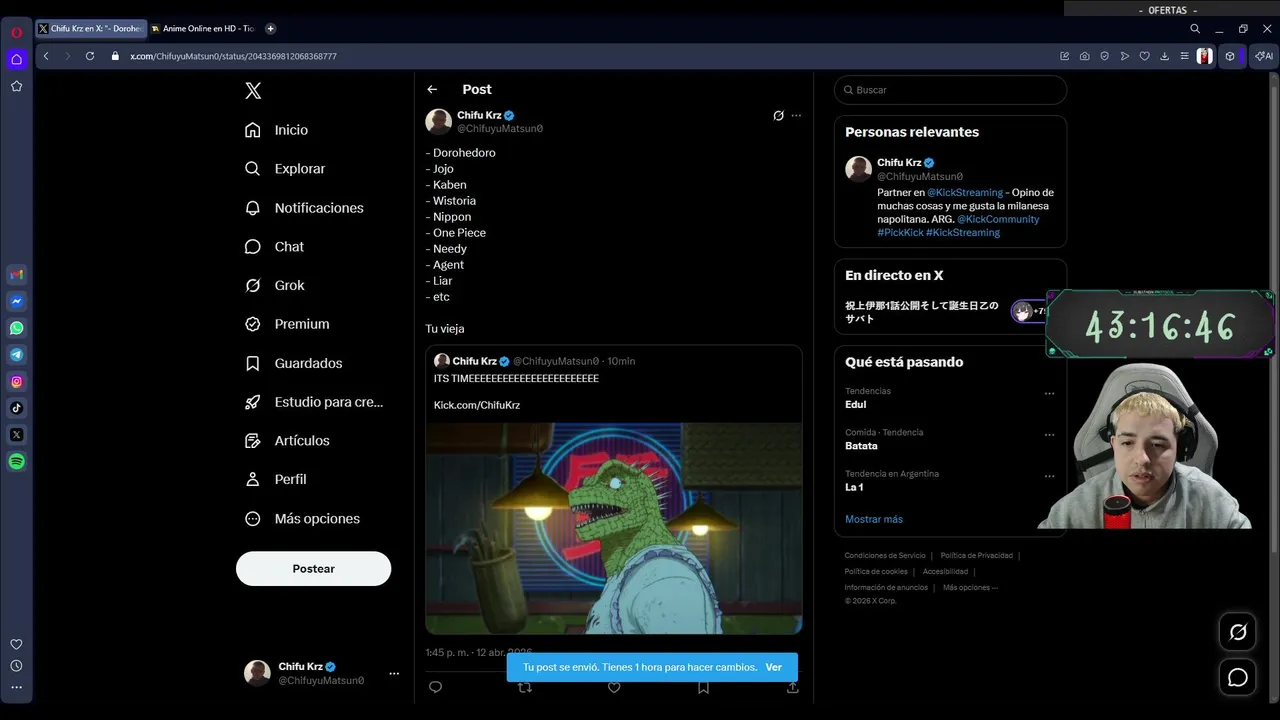Like the post with heart icon
Image resolution: width=1280 pixels, height=720 pixels.
(614, 687)
